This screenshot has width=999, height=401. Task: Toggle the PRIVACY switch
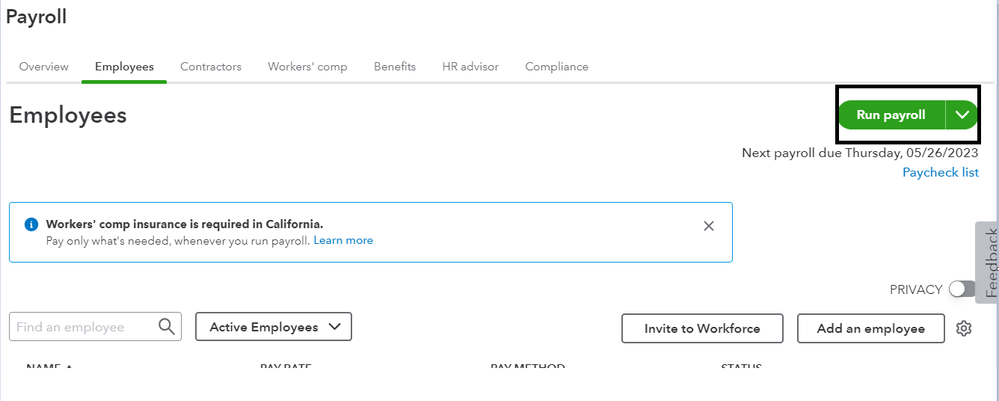coord(961,289)
